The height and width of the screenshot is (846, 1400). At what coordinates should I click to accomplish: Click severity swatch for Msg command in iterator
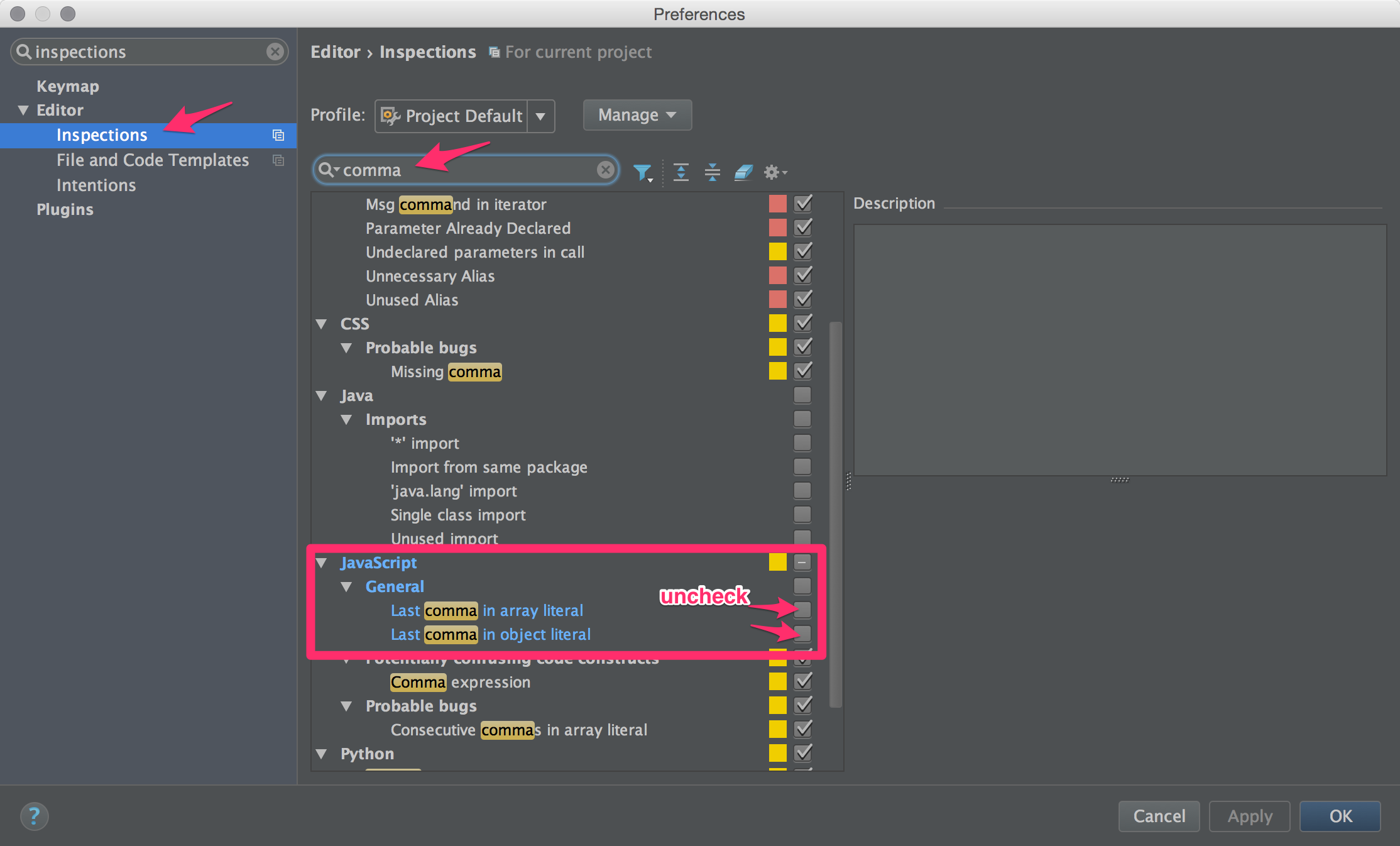point(777,204)
